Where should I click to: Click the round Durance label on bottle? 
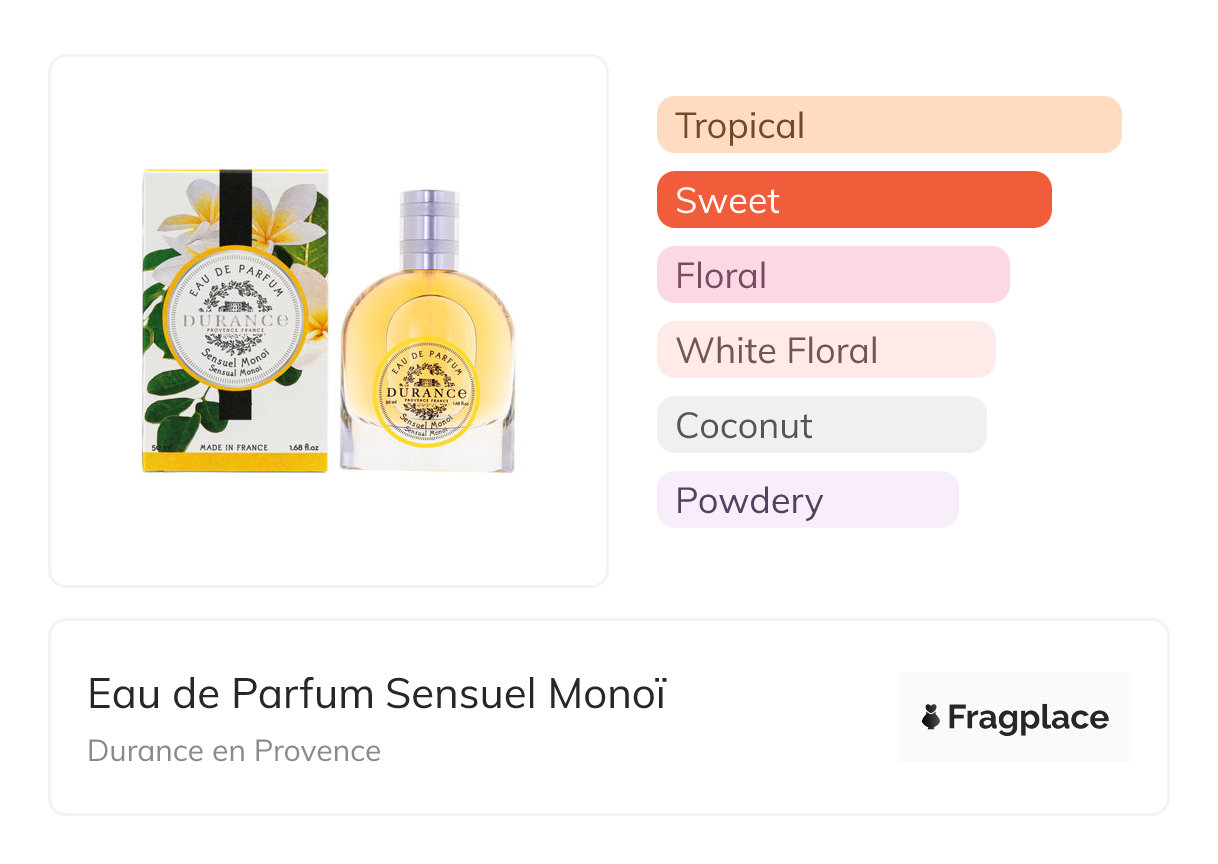(427, 388)
